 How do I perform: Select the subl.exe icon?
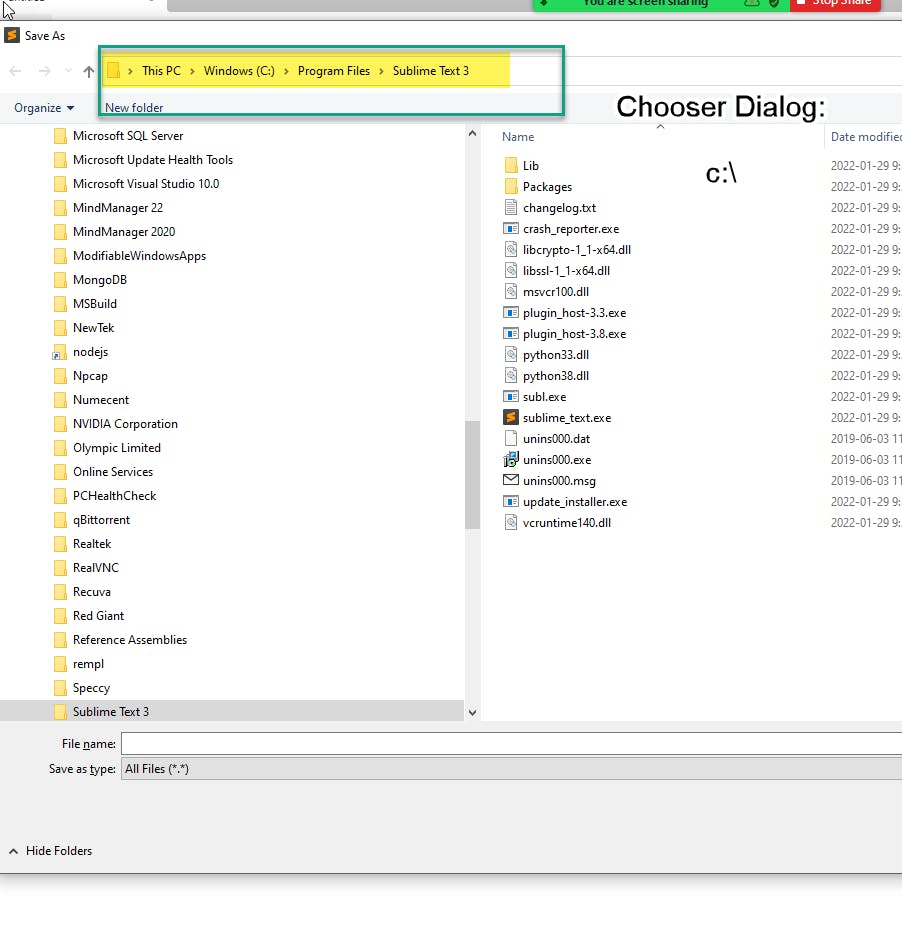[x=511, y=396]
